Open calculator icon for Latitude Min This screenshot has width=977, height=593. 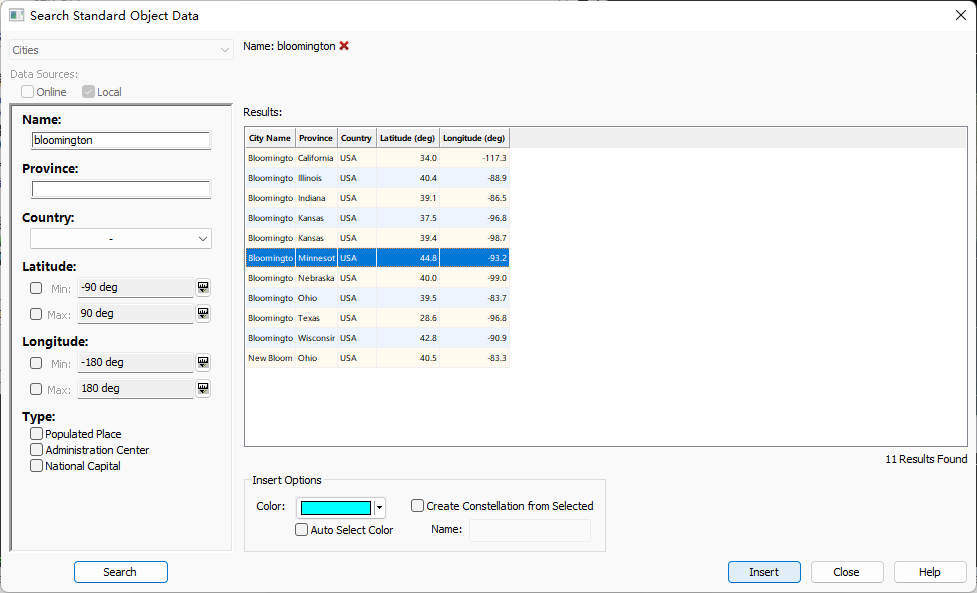click(x=203, y=288)
